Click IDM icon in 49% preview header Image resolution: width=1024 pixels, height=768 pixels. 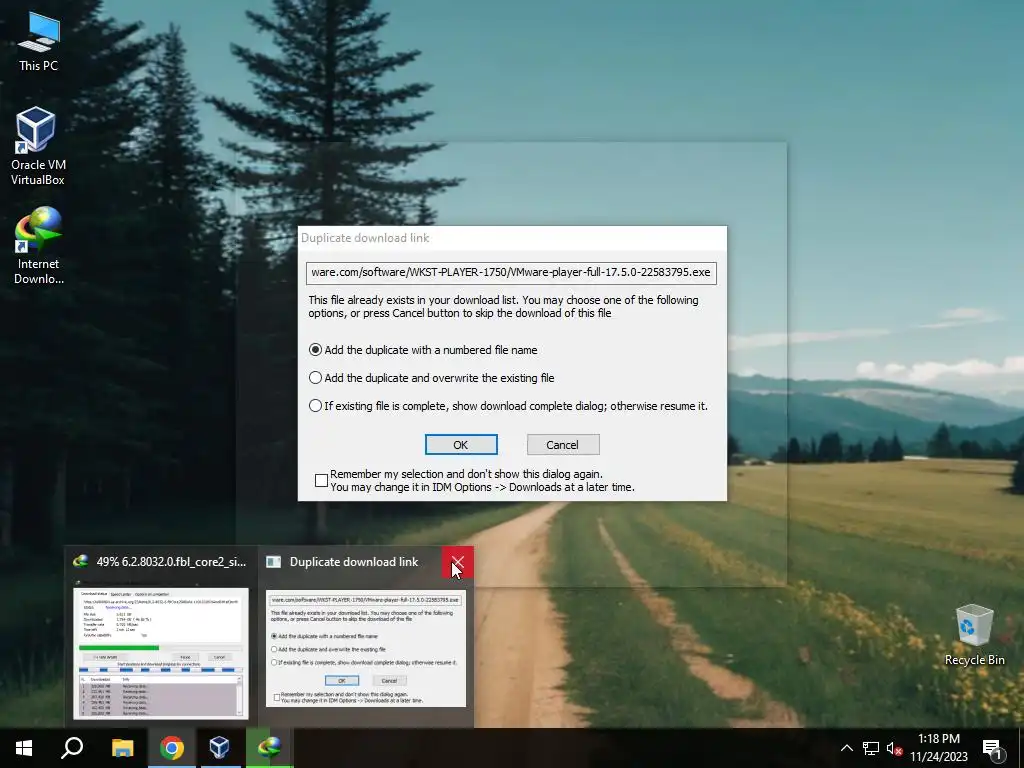click(x=80, y=562)
